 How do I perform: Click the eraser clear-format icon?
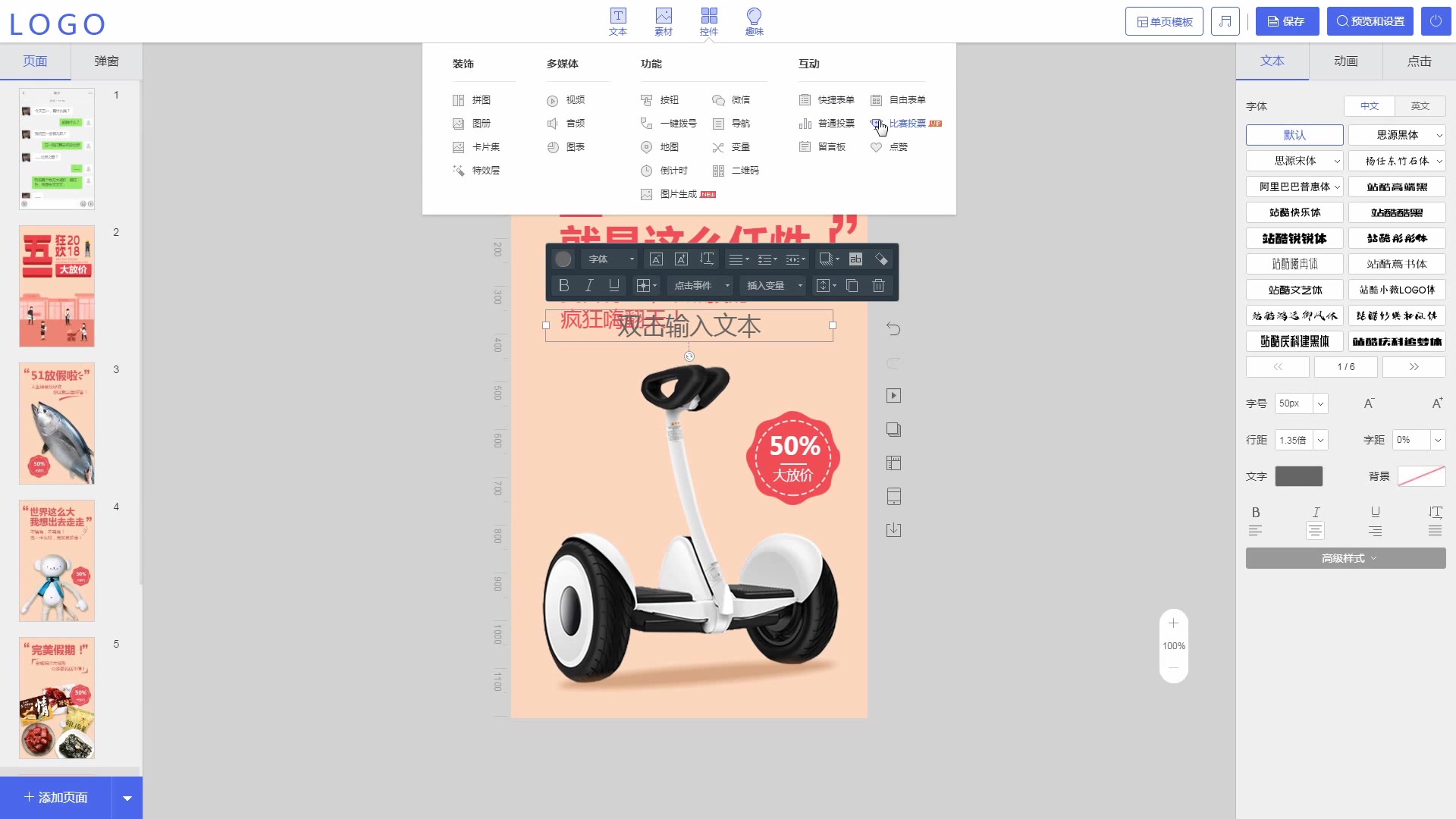pos(881,259)
